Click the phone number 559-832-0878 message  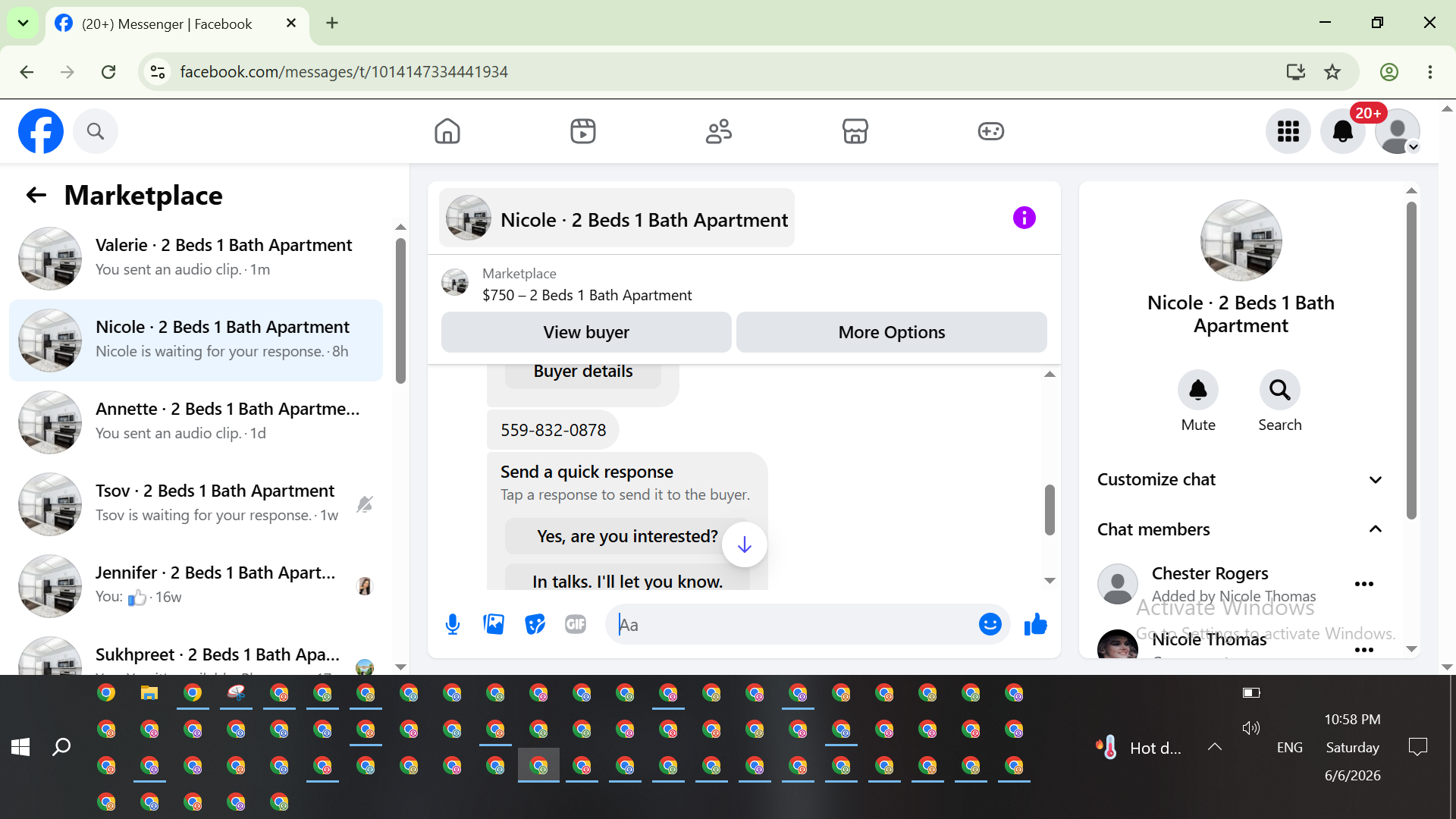coord(553,430)
